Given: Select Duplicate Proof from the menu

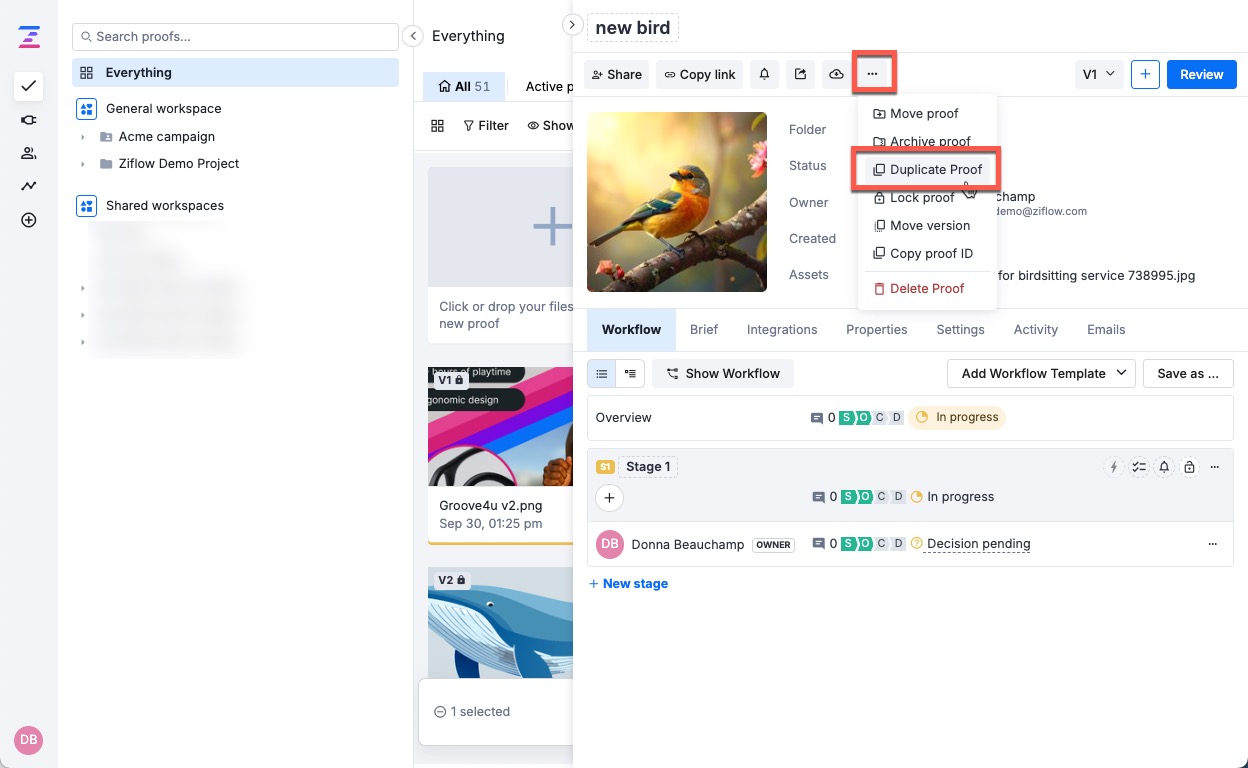Looking at the screenshot, I should [x=935, y=169].
